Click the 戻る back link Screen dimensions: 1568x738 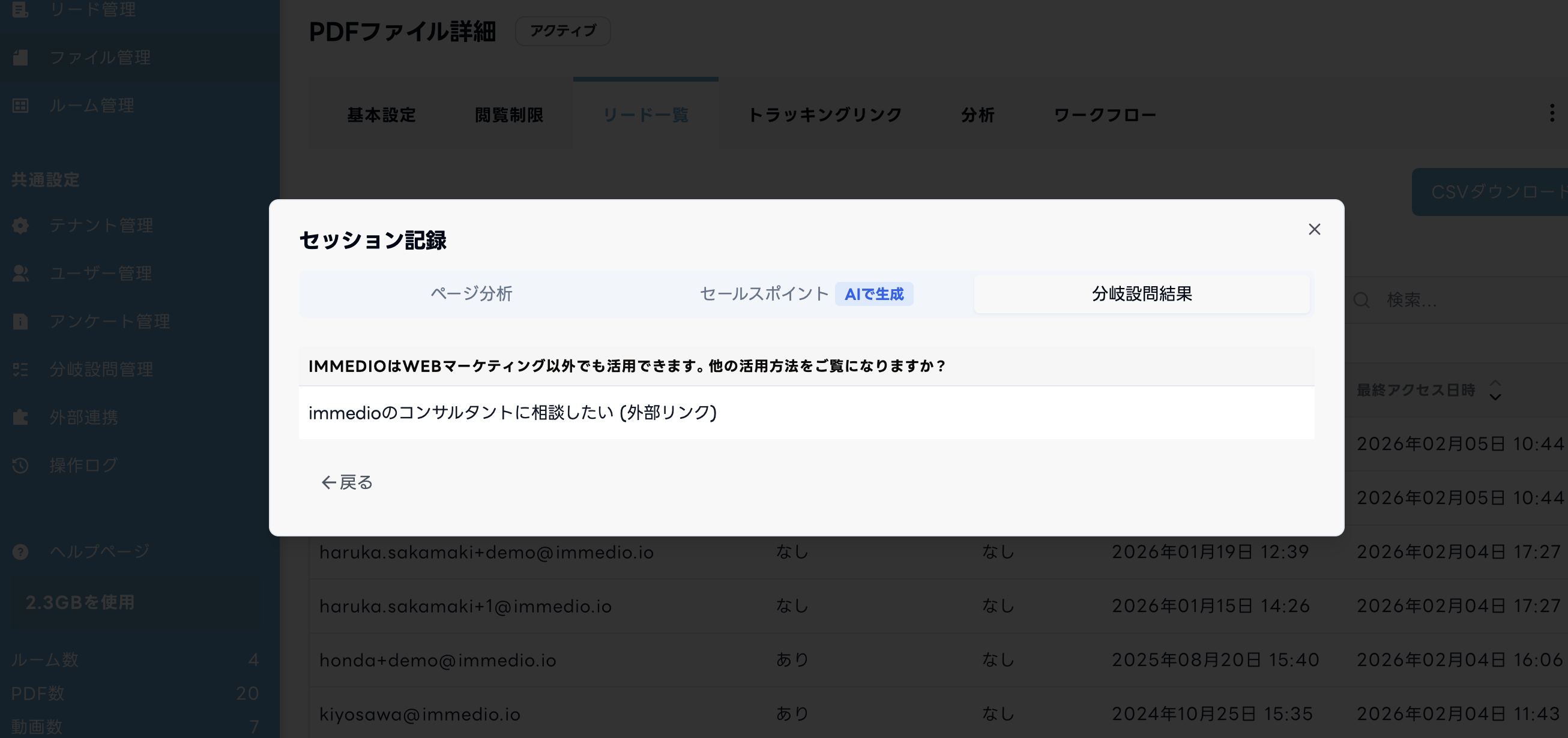click(x=347, y=482)
